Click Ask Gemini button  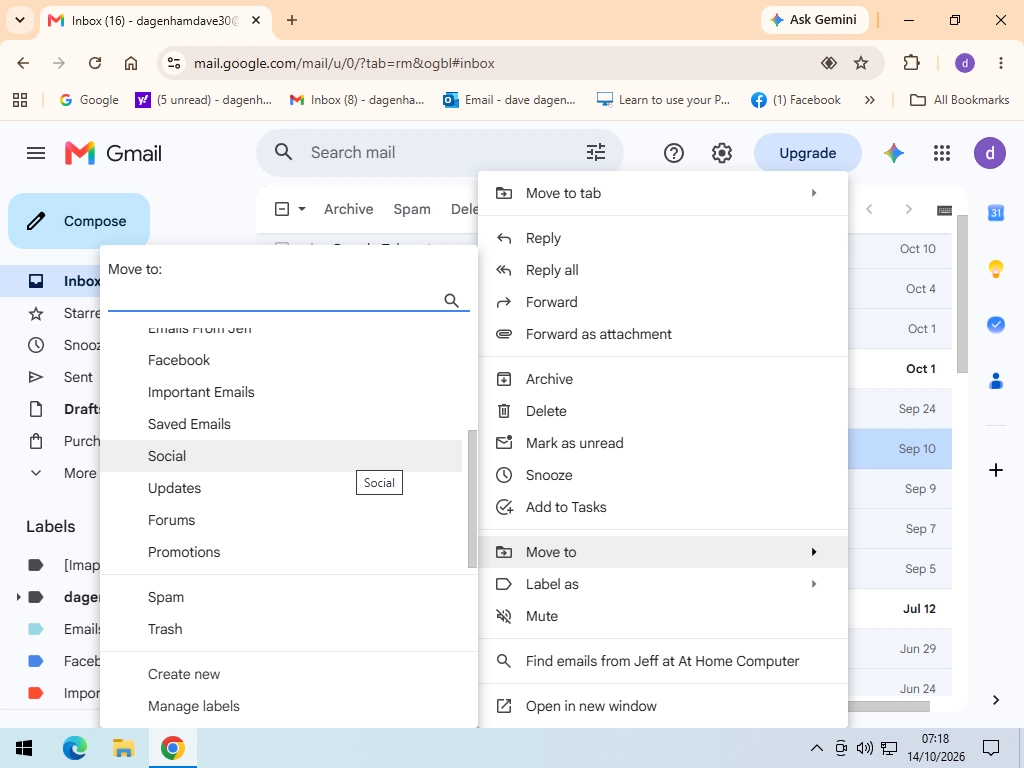(x=814, y=20)
